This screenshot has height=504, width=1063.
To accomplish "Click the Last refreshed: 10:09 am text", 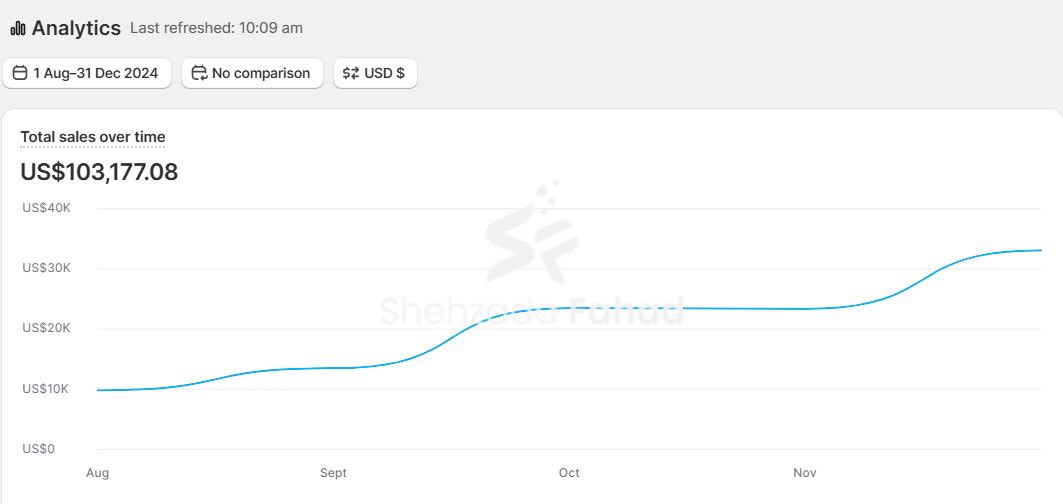I will (216, 28).
